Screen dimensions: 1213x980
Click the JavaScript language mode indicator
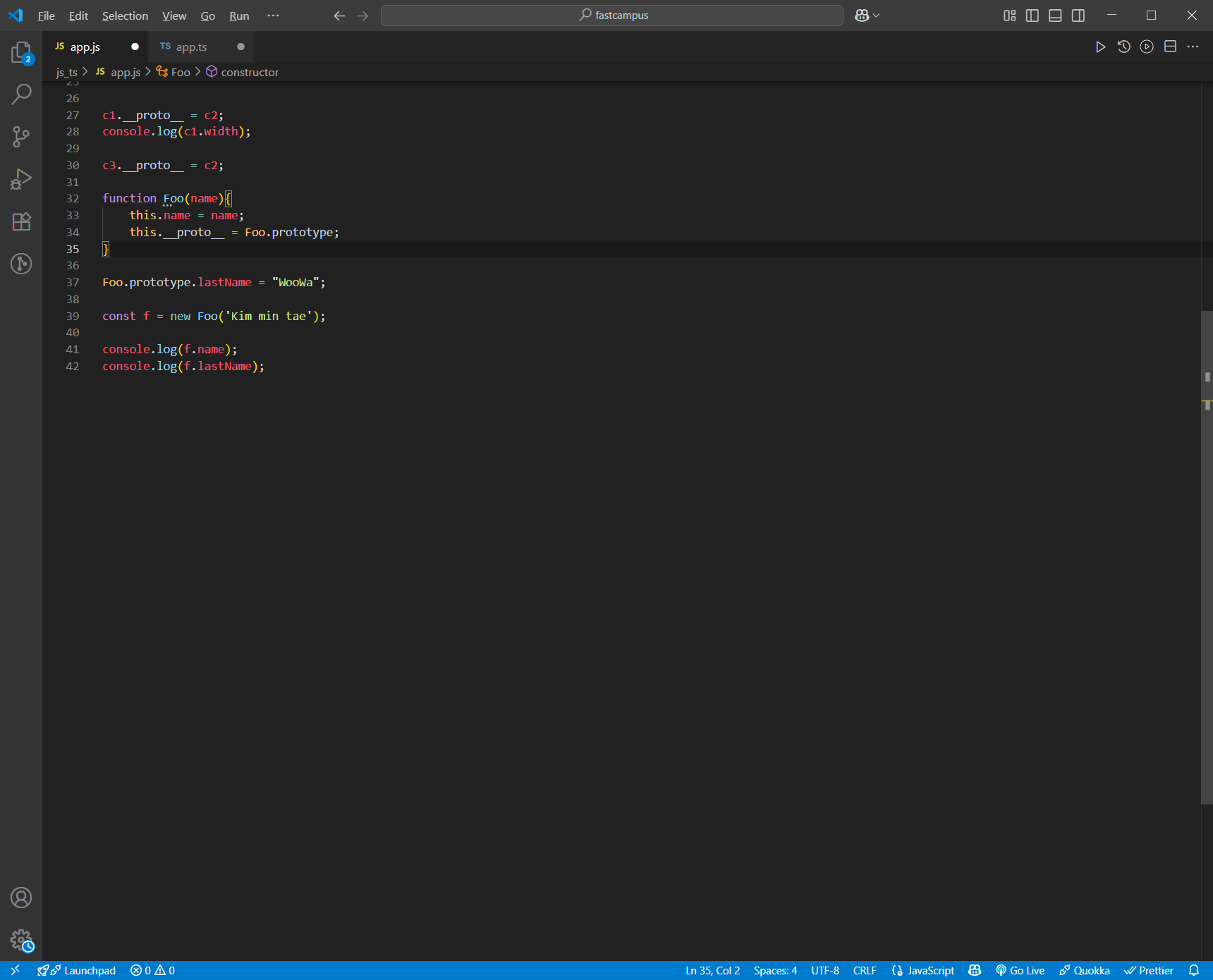[923, 970]
